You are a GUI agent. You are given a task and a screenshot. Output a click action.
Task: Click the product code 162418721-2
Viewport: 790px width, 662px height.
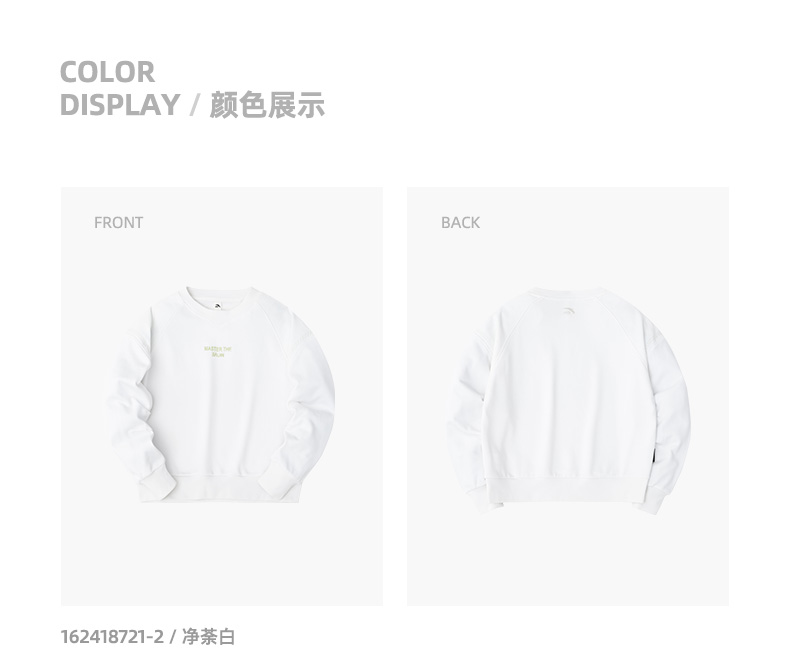(112, 637)
